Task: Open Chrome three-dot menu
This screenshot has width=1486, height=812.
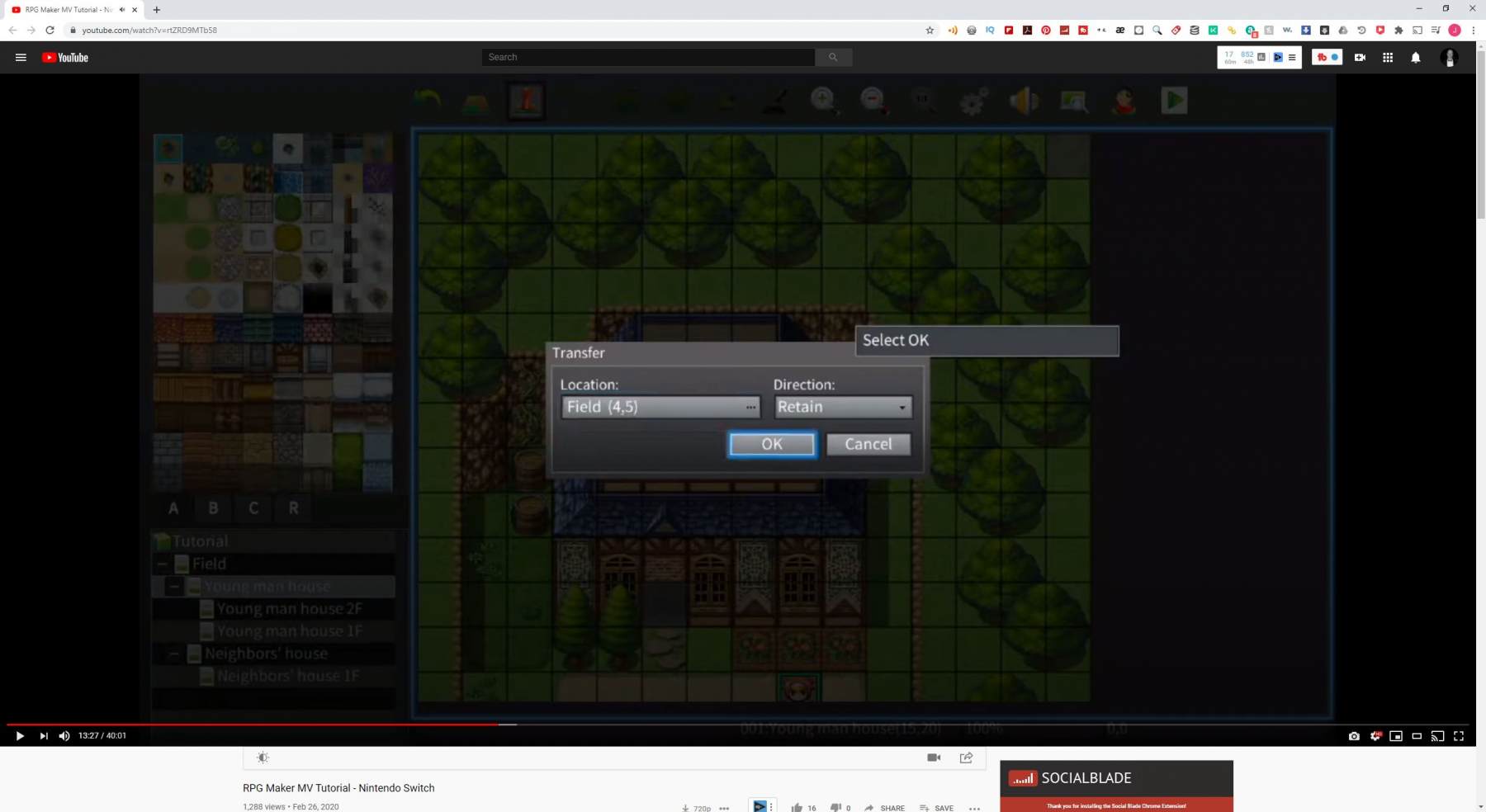Action: click(1473, 31)
